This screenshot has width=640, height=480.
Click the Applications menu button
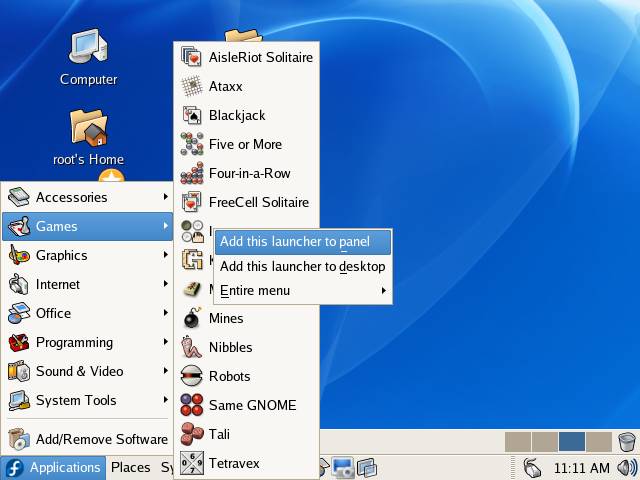[54, 467]
